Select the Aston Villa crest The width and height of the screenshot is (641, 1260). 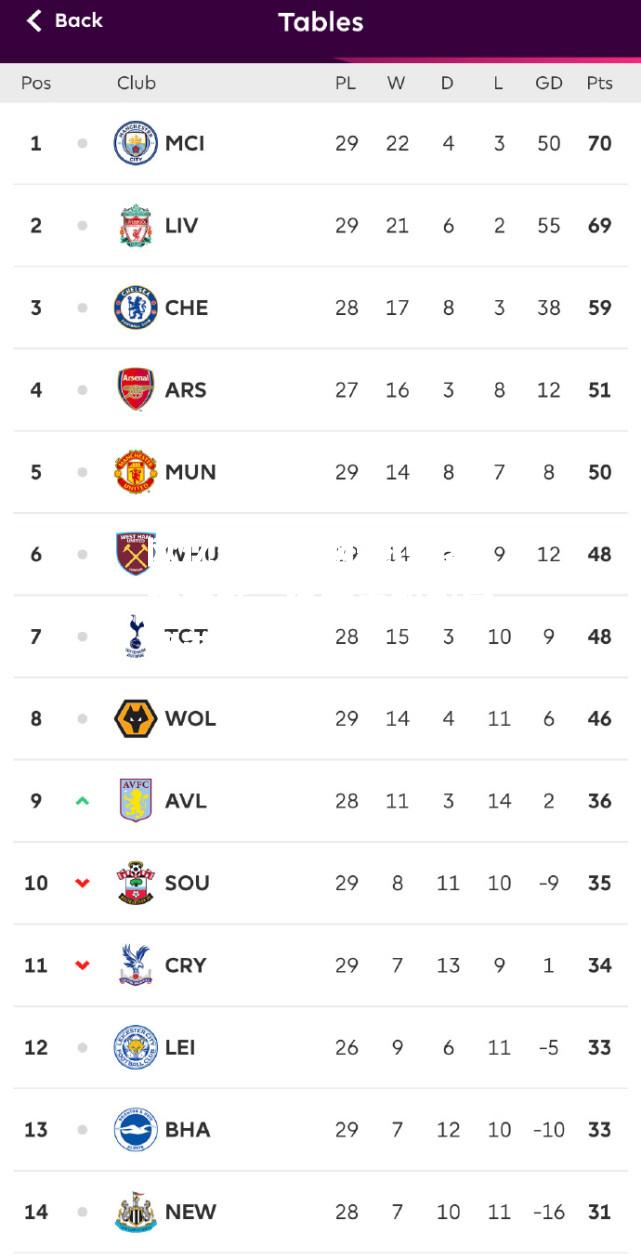(135, 801)
